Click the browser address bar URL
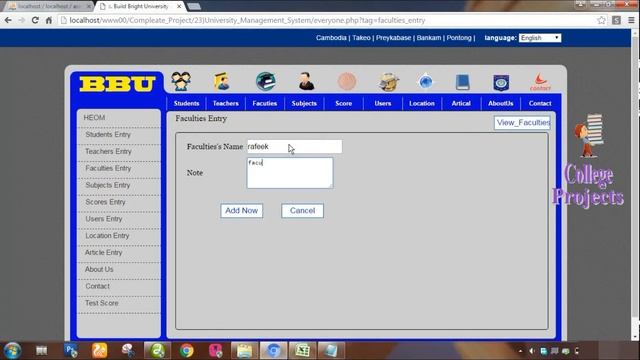 pyautogui.click(x=247, y=20)
